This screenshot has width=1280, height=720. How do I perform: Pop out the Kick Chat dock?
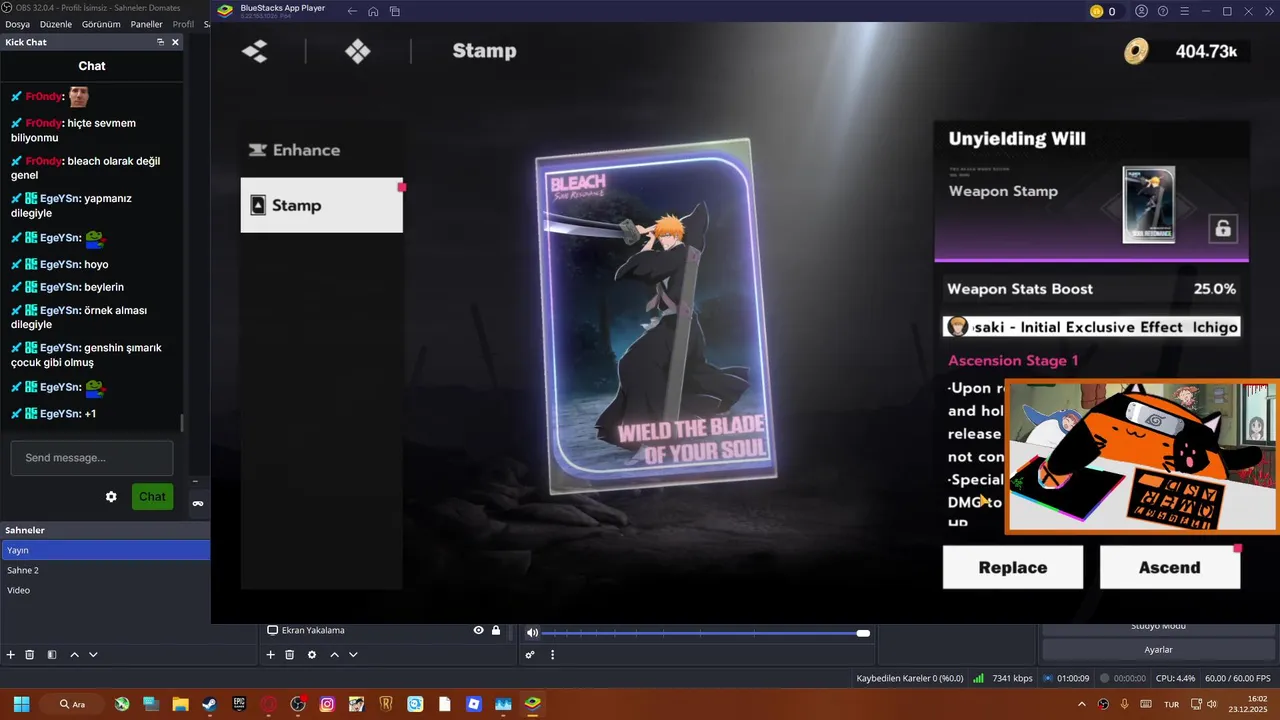(x=160, y=42)
